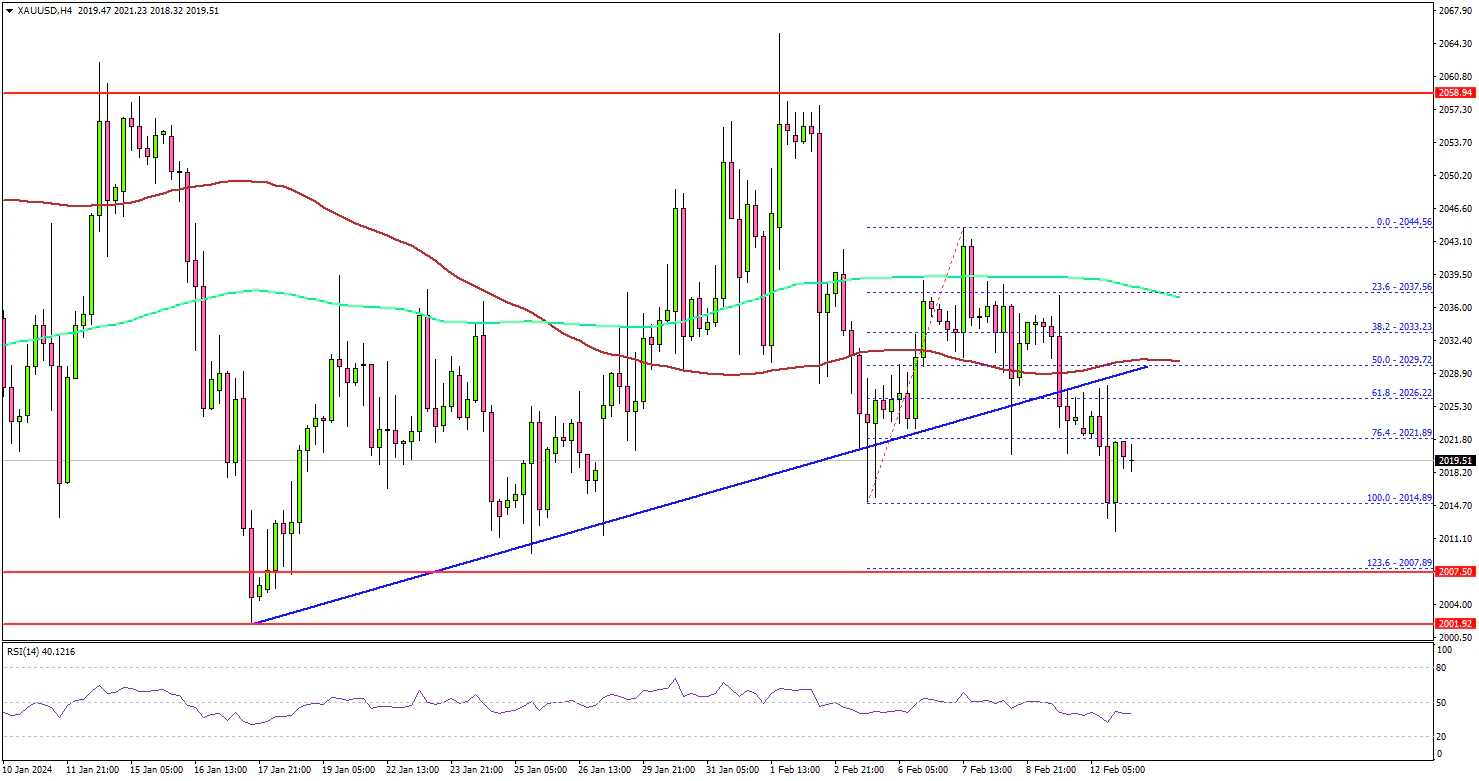Click the current price 2019.51 label

point(1455,461)
